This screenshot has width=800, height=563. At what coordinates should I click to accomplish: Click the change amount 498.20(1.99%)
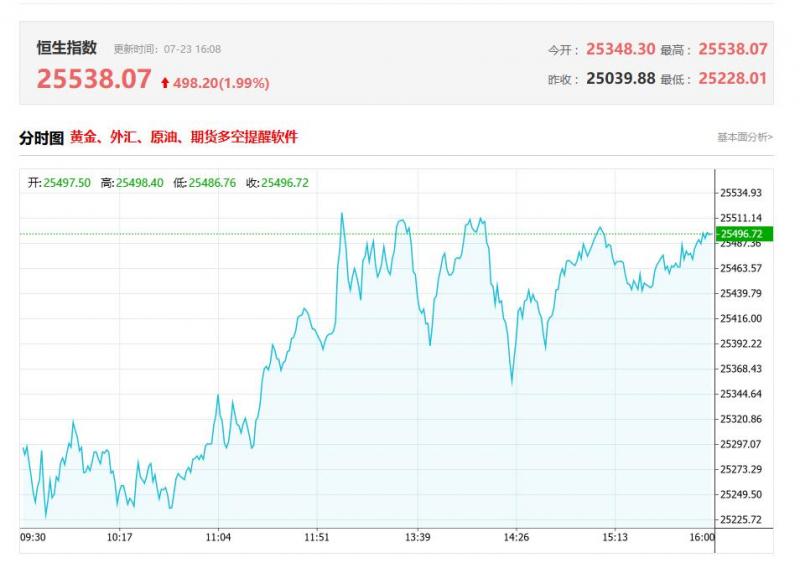click(221, 83)
